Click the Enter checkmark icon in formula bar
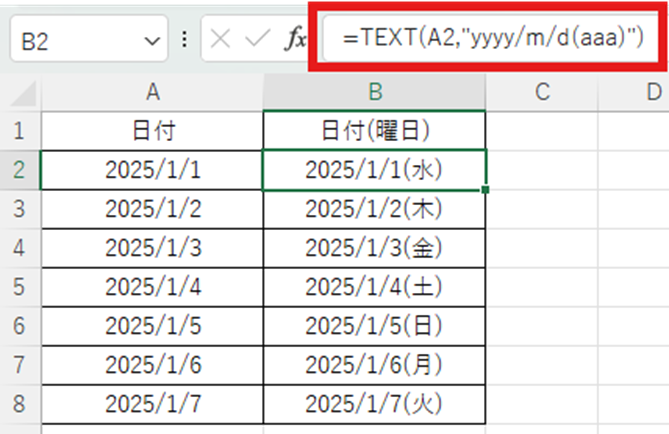This screenshot has height=434, width=669. pyautogui.click(x=258, y=41)
